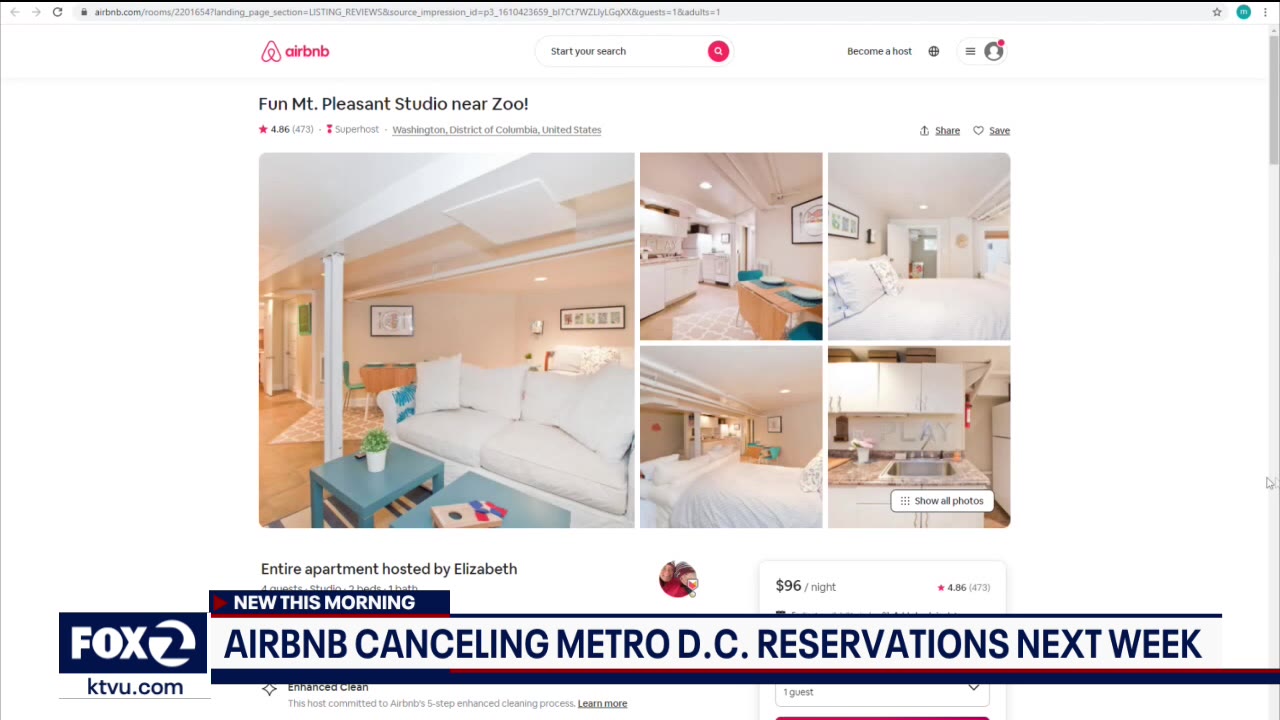Click the Airbnb logo
Image resolution: width=1280 pixels, height=720 pixels.
(x=295, y=51)
